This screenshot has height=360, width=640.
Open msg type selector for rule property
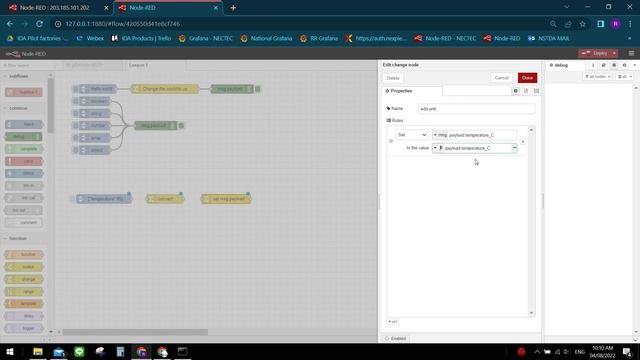(x=440, y=135)
